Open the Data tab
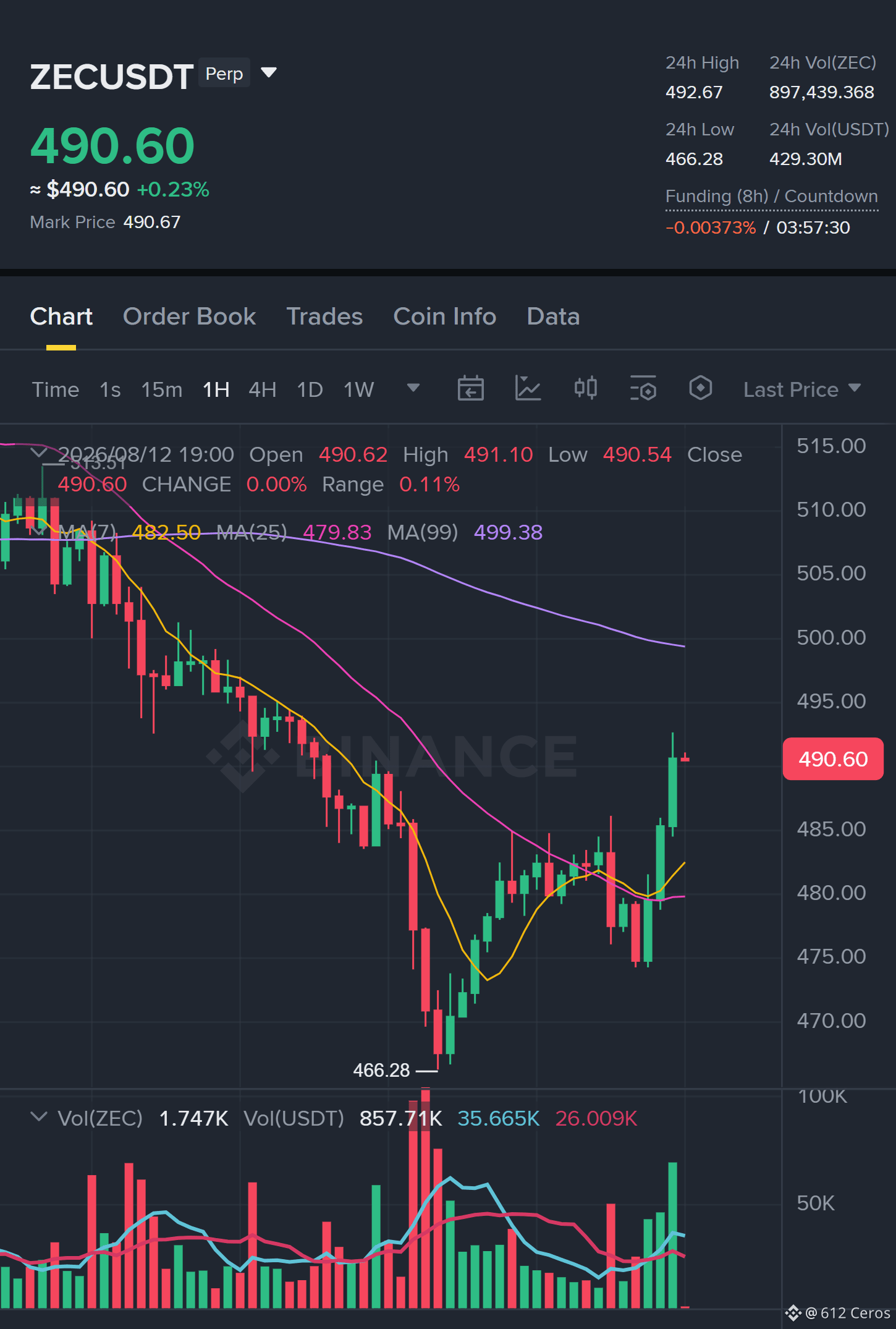The width and height of the screenshot is (896, 1329). pos(553,316)
